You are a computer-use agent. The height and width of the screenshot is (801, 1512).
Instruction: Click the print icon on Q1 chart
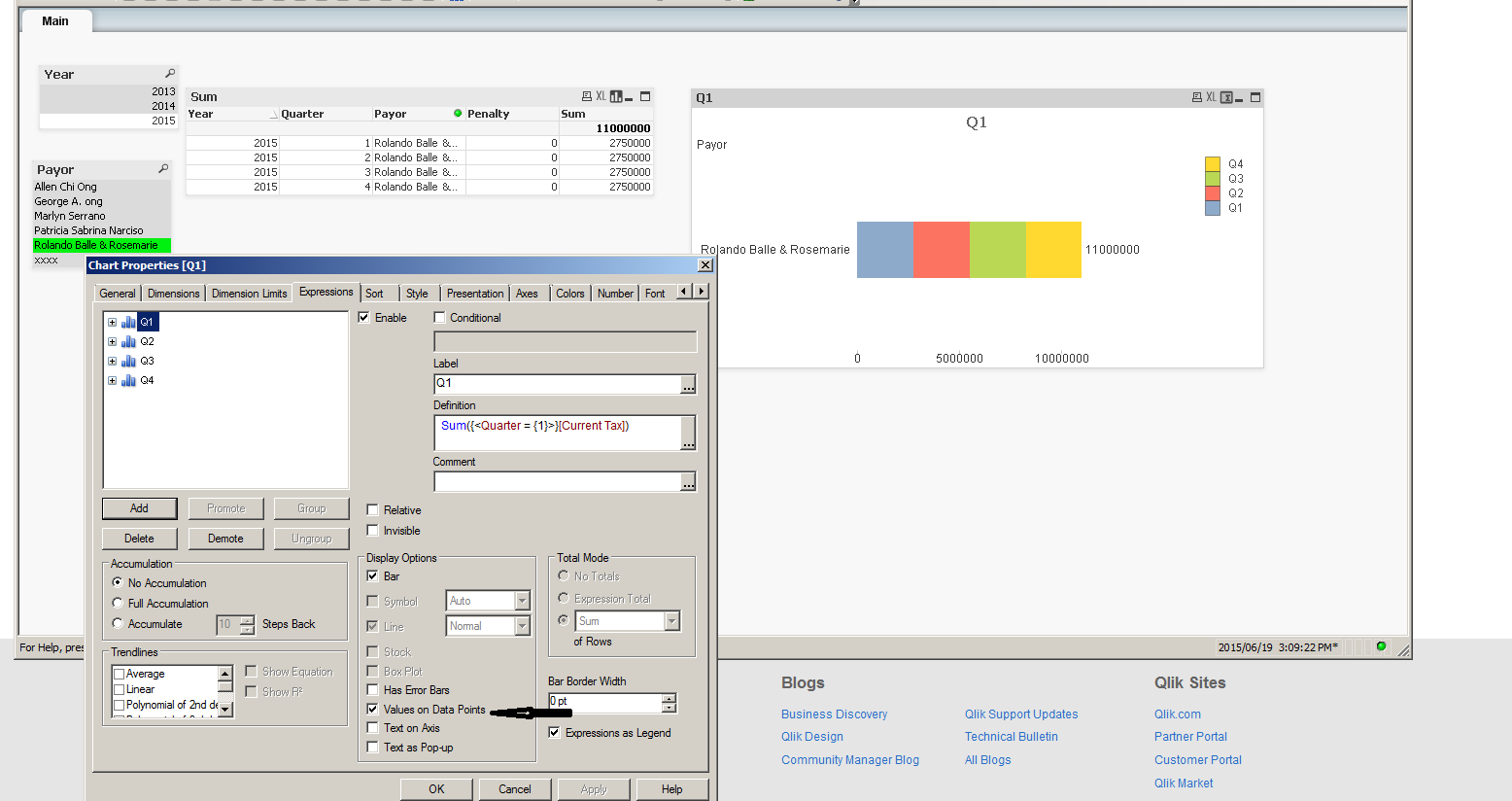1197,97
